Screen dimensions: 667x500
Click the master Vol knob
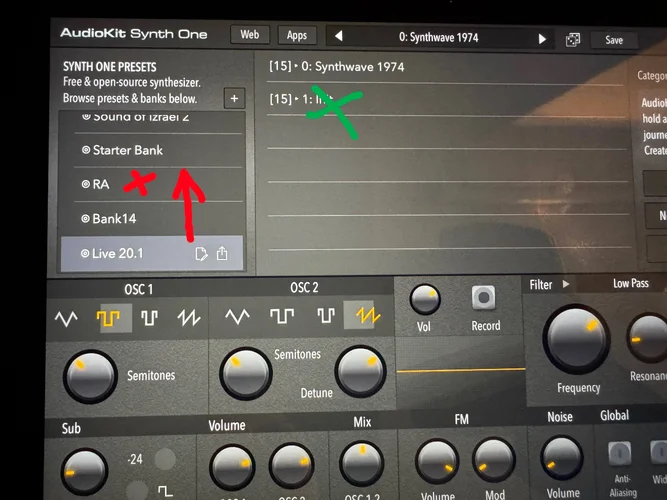425,299
